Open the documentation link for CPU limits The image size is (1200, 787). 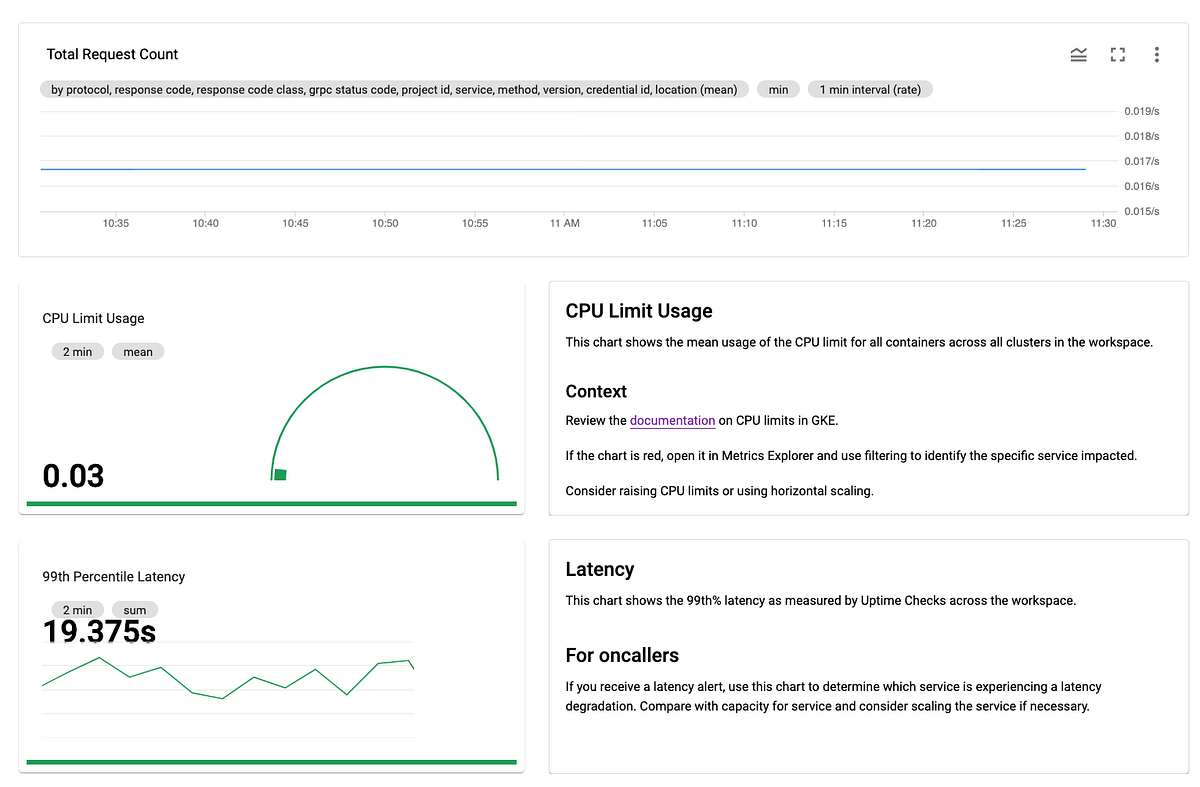(x=672, y=420)
